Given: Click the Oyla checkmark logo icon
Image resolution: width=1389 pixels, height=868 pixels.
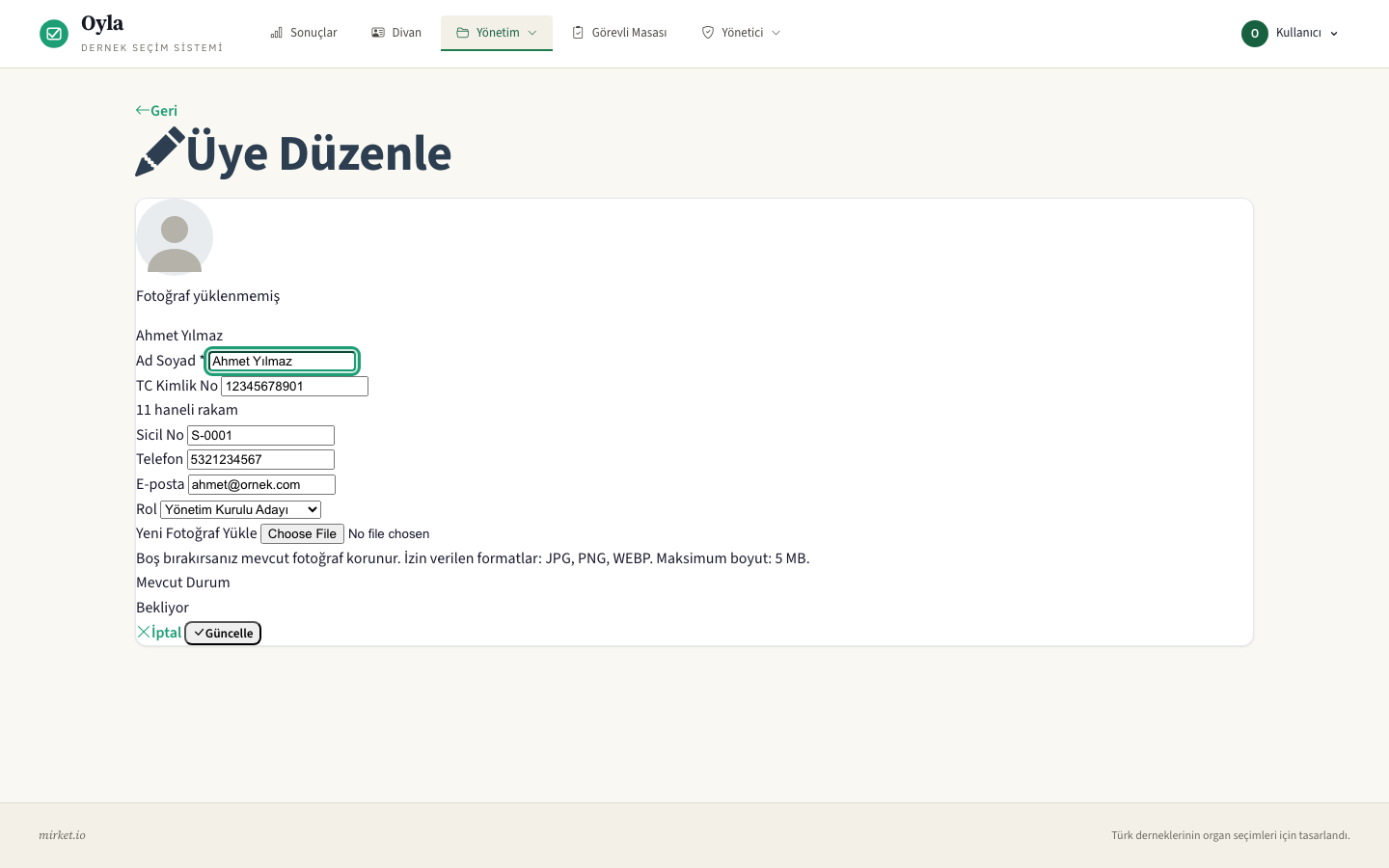Looking at the screenshot, I should click(x=54, y=34).
